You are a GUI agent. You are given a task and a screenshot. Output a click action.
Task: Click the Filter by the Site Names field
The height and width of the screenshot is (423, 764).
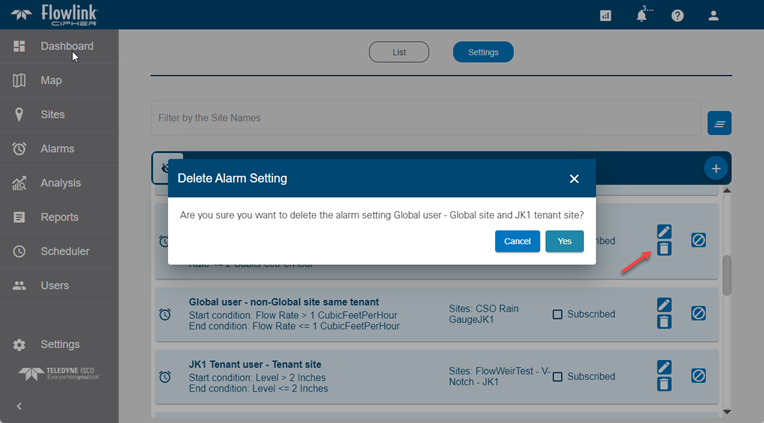click(x=425, y=118)
